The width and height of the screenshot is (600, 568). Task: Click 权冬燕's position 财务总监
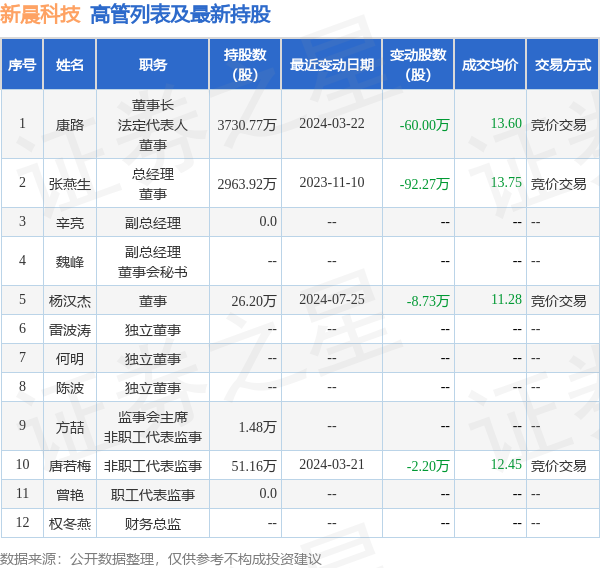point(153,524)
